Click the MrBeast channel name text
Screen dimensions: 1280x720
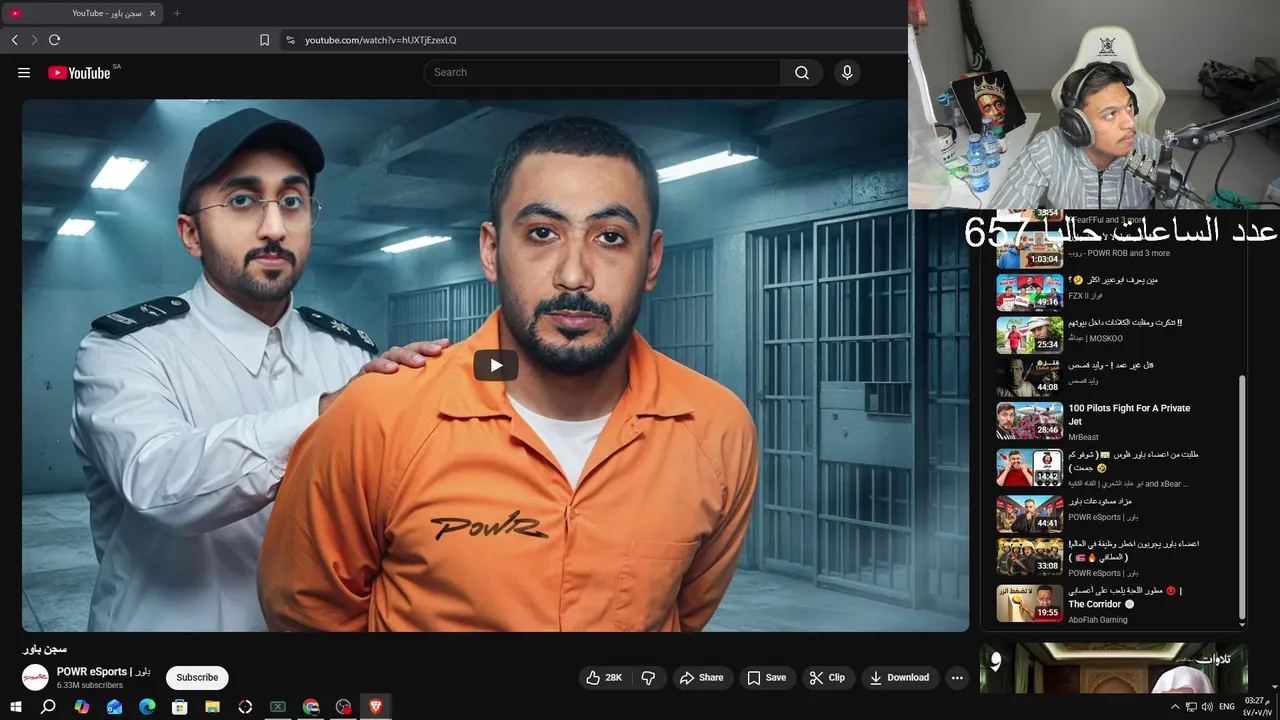point(1083,437)
